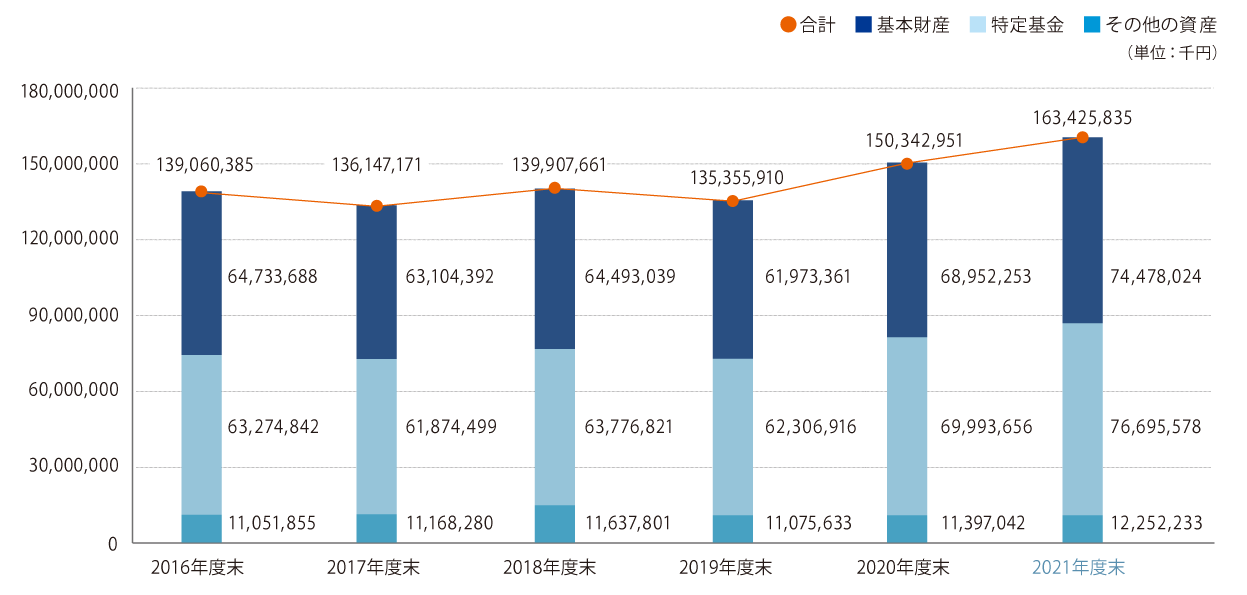
Task: Click the 2016年度末 axis label
Action: pos(197,568)
